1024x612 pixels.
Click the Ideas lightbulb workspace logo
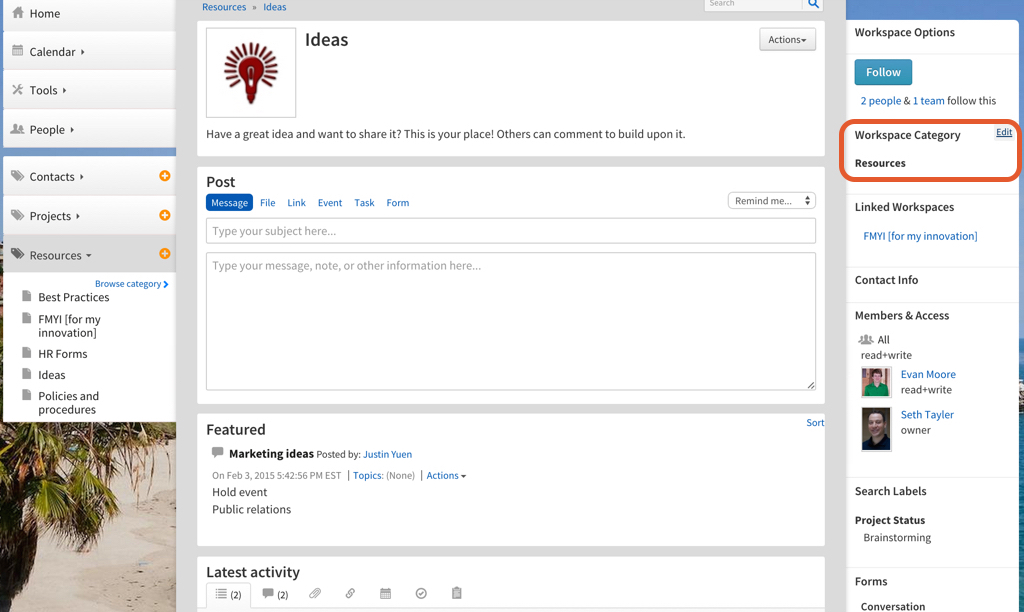click(x=251, y=73)
